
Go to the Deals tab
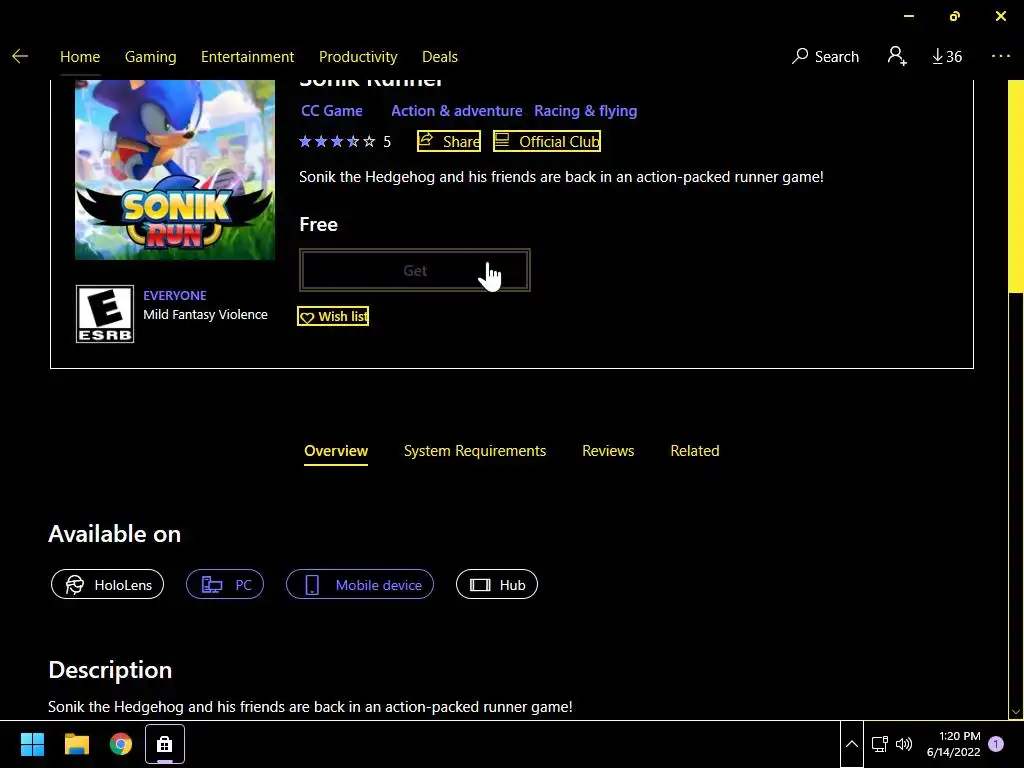(440, 57)
